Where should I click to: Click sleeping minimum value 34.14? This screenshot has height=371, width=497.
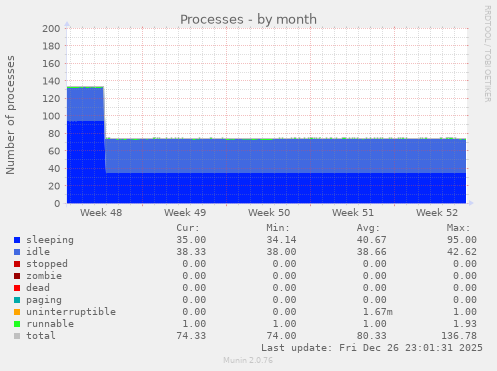click(281, 240)
